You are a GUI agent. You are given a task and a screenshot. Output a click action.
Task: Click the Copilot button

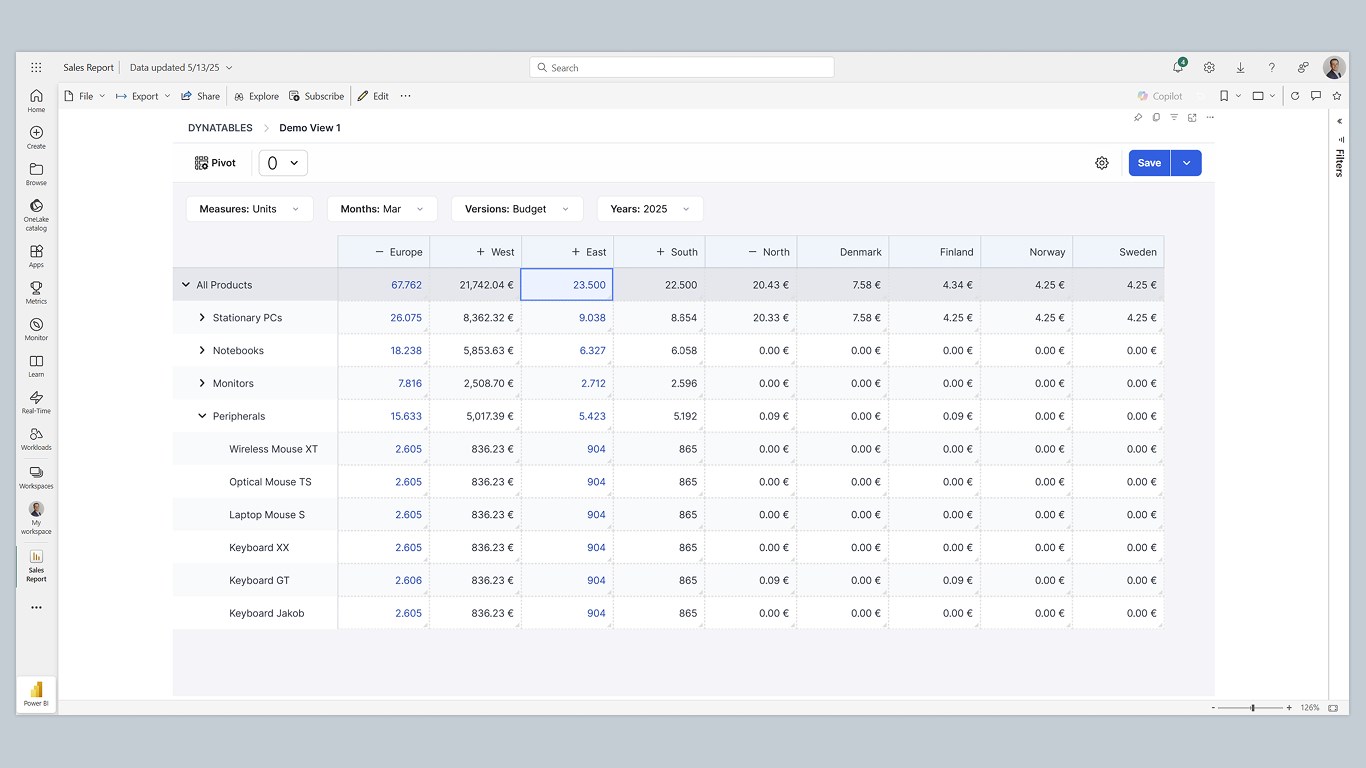(1160, 96)
